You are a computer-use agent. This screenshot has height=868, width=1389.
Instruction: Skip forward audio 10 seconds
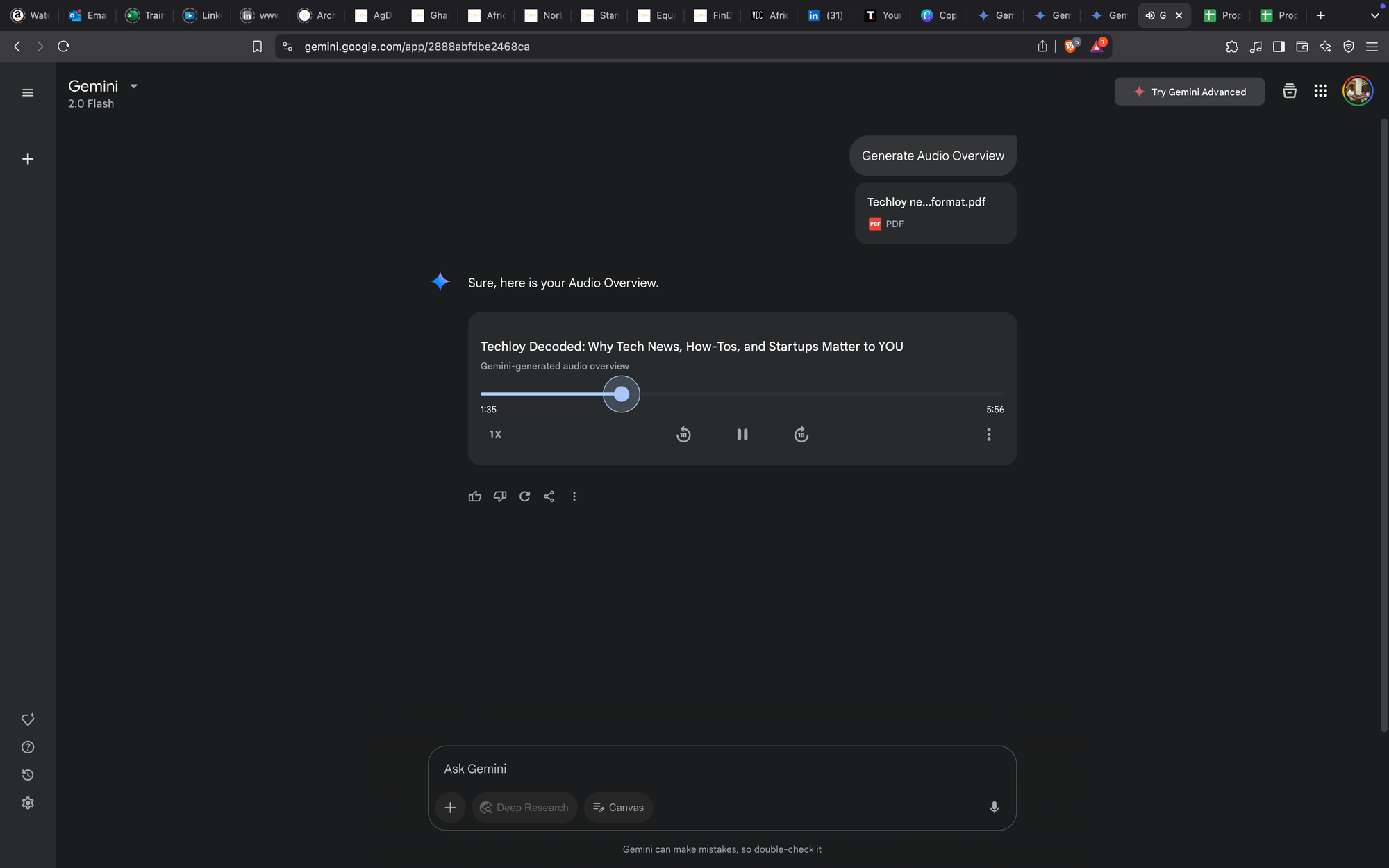pyautogui.click(x=801, y=435)
